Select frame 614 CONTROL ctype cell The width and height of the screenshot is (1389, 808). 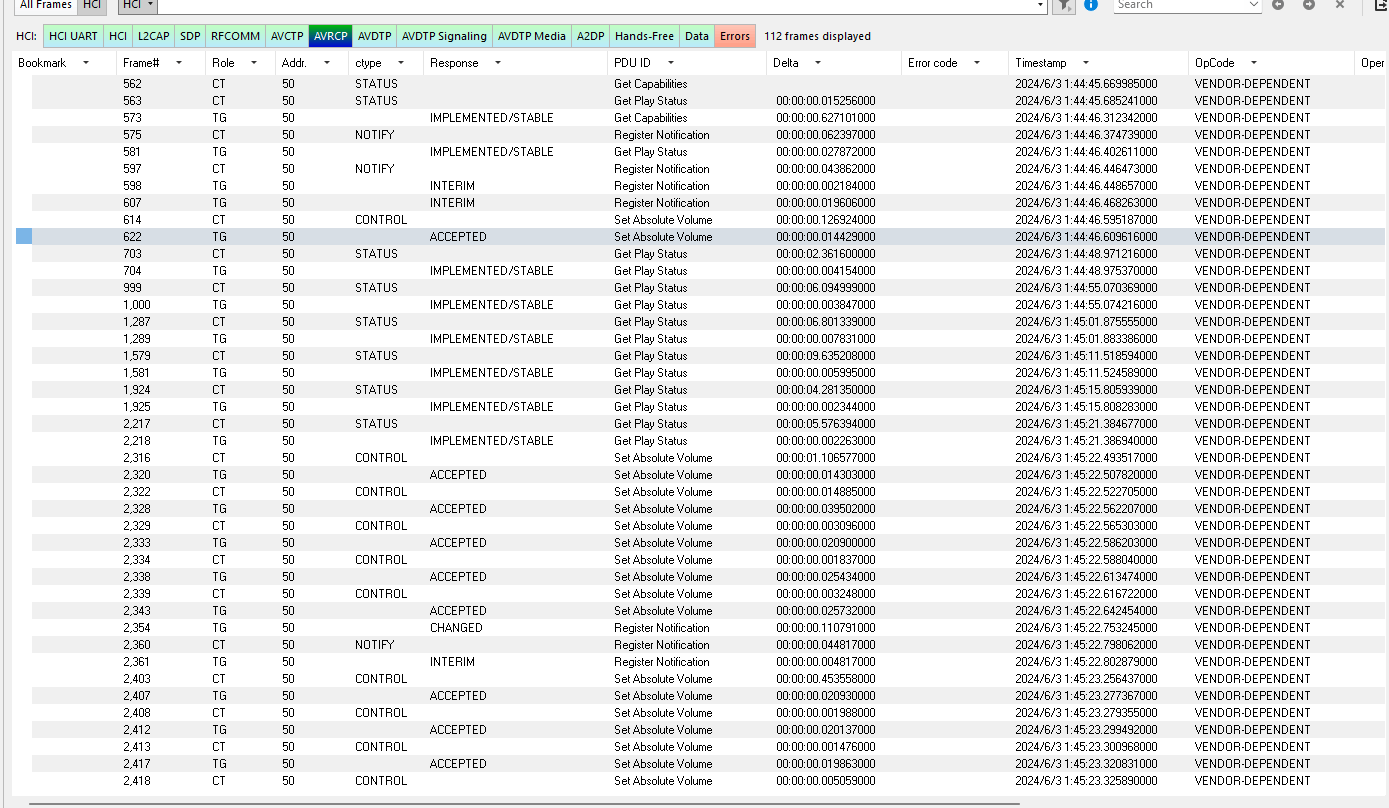381,220
